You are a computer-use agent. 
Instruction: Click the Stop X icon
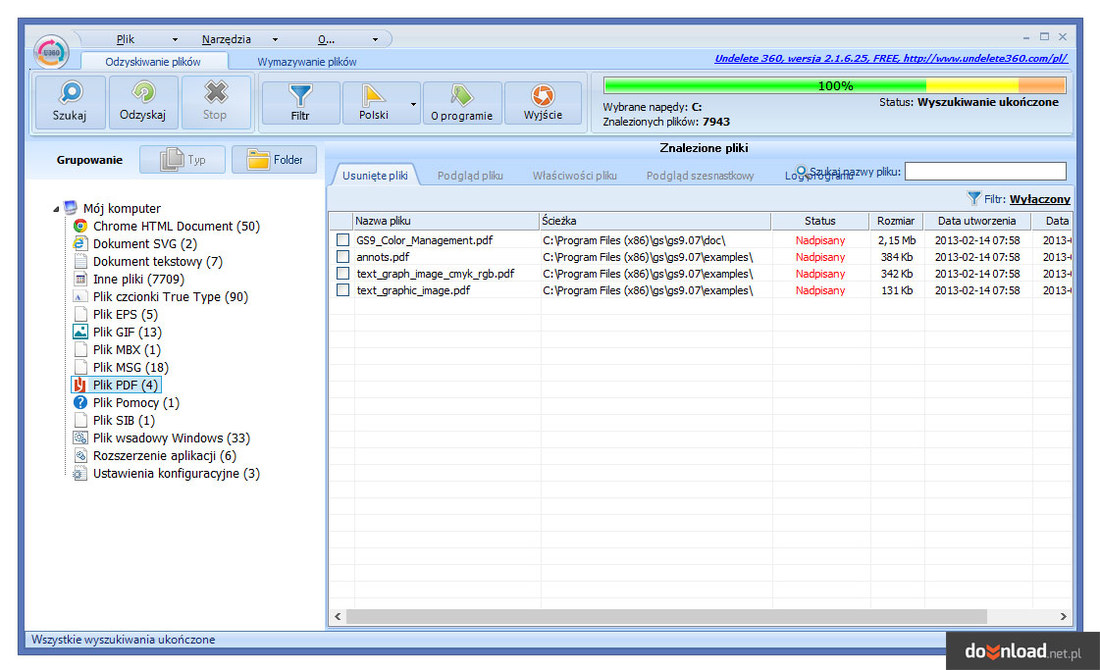pyautogui.click(x=215, y=93)
